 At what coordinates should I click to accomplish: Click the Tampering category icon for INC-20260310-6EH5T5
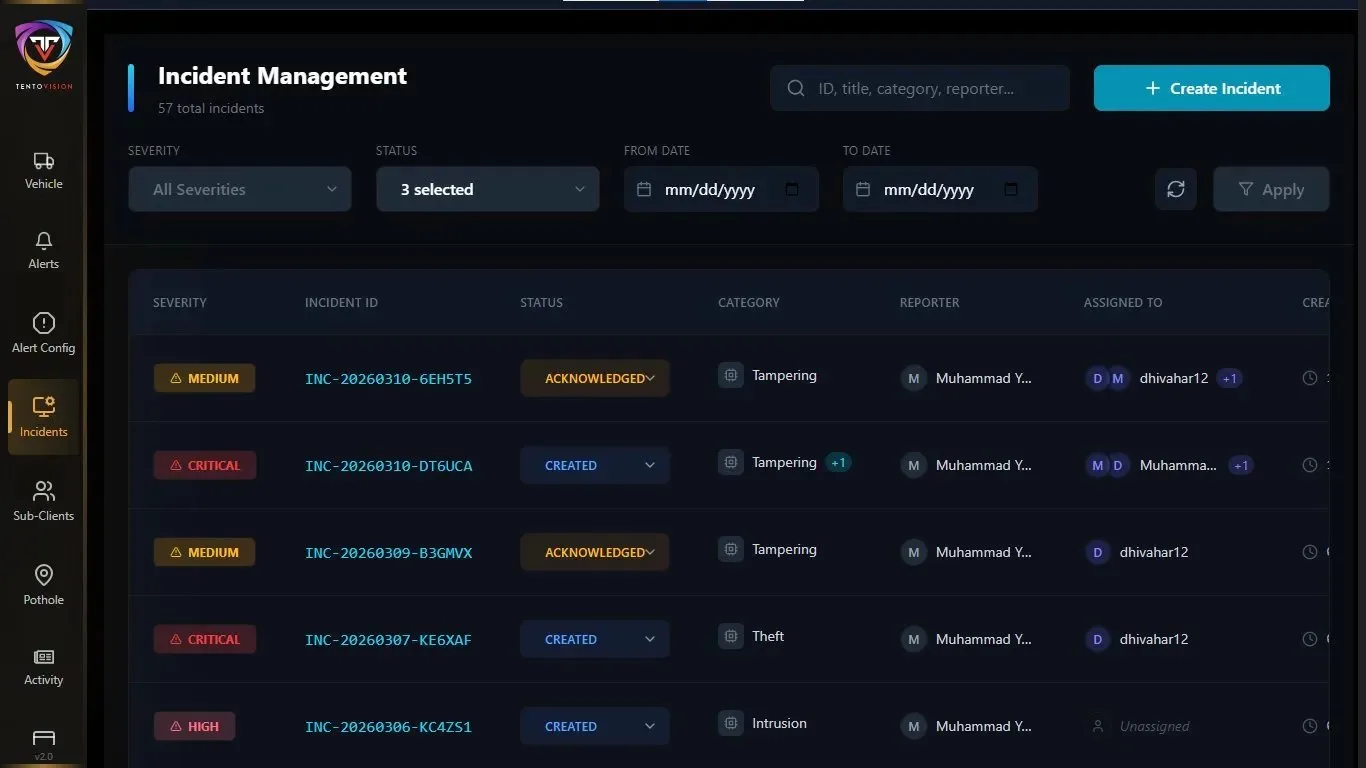731,375
